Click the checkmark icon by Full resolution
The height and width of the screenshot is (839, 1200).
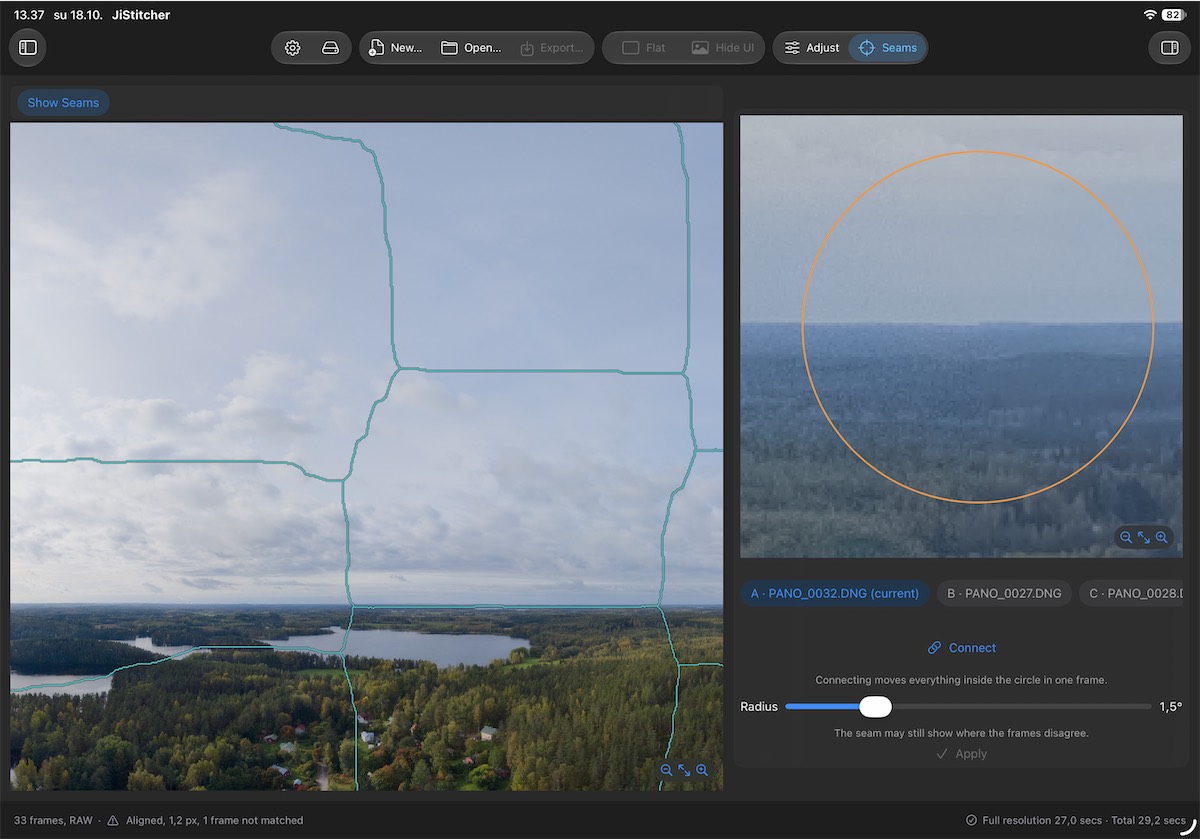tap(971, 820)
